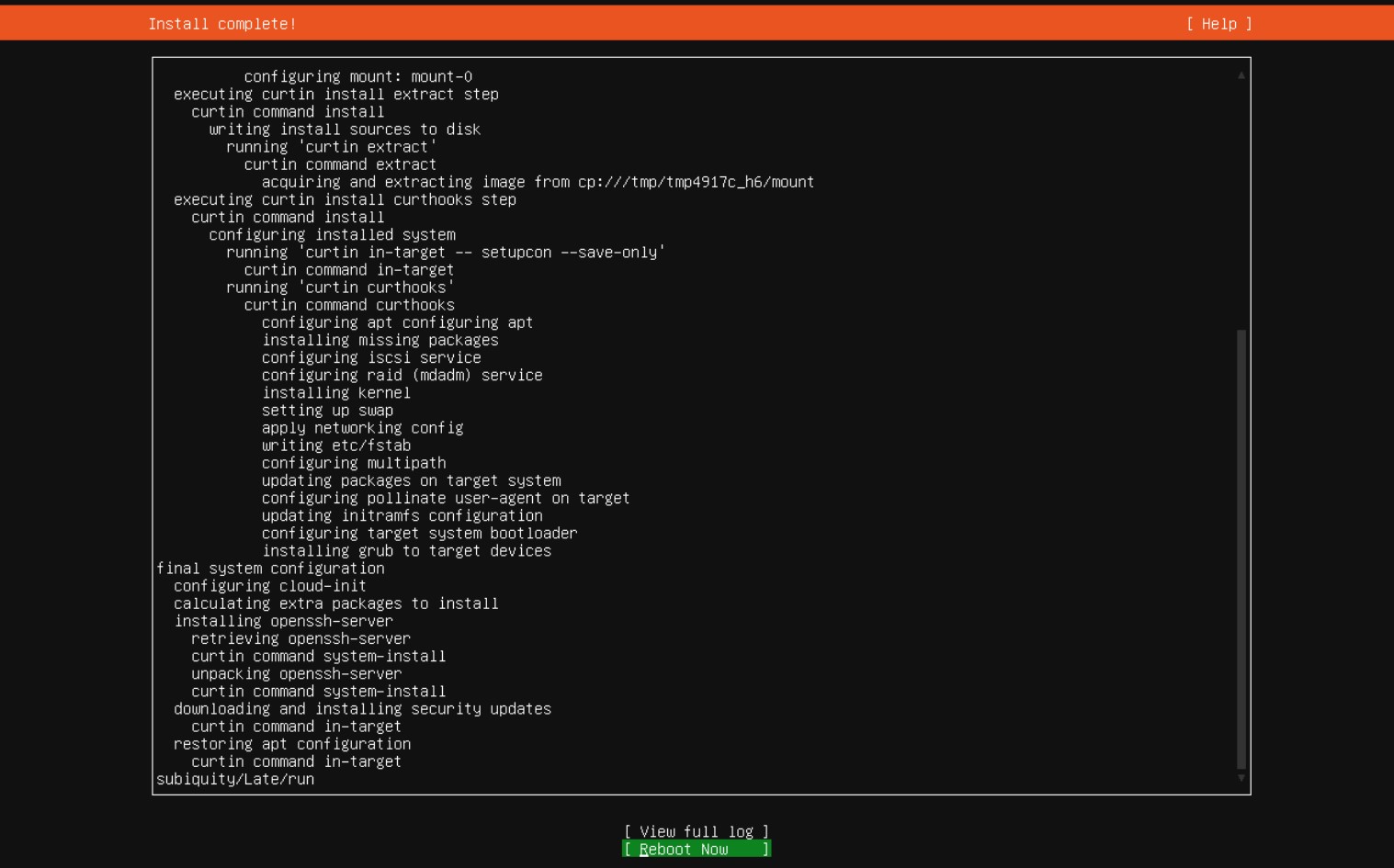
Task: Select the 'installing kernel' log entry
Action: tap(336, 393)
